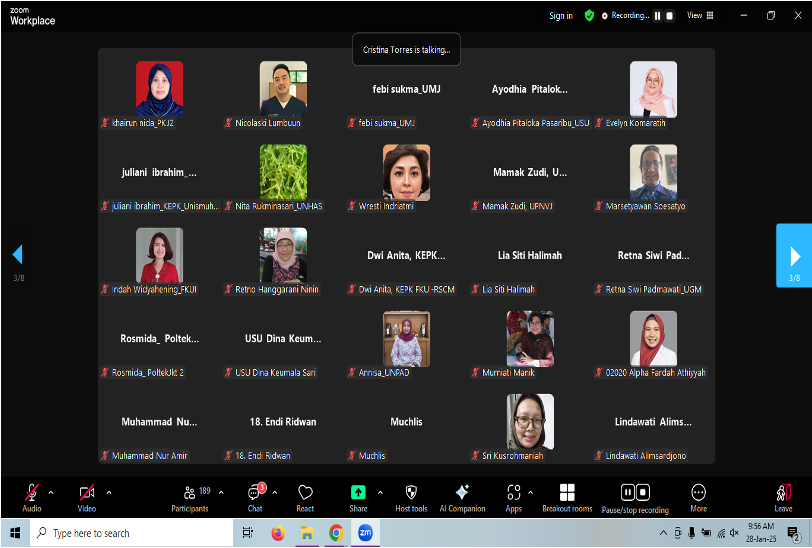Go to next gallery page with right arrow

(x=794, y=255)
